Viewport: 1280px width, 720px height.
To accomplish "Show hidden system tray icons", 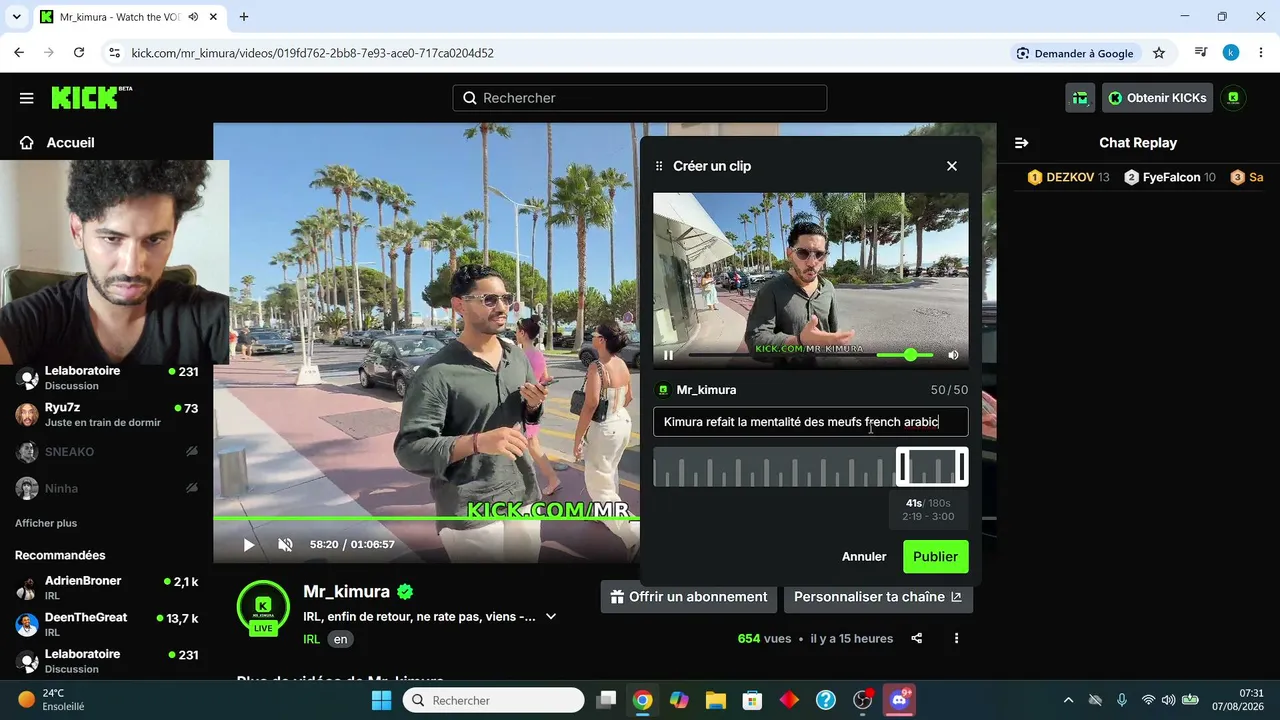I will coord(1068,700).
